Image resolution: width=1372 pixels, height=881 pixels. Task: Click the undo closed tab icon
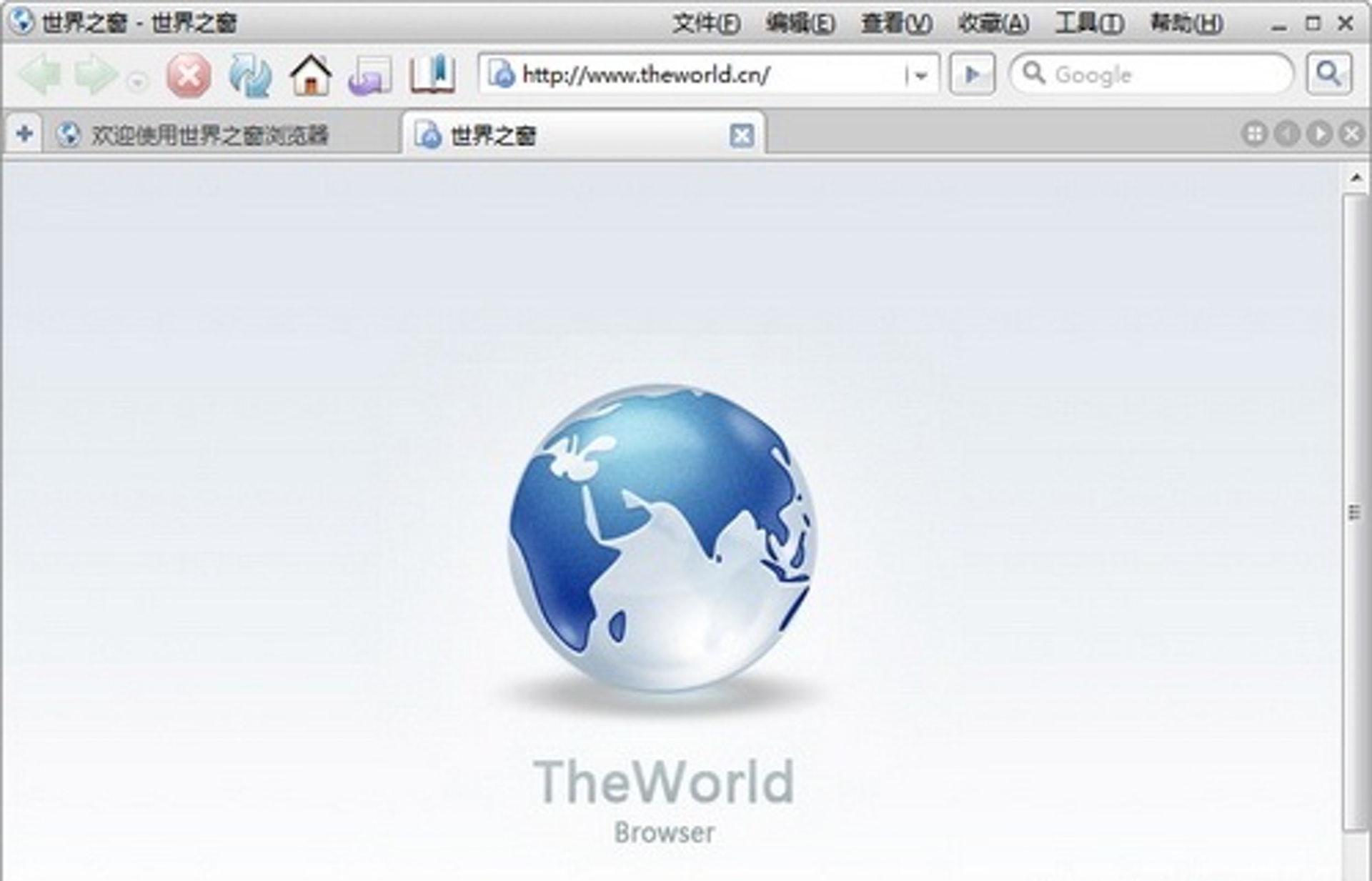369,75
